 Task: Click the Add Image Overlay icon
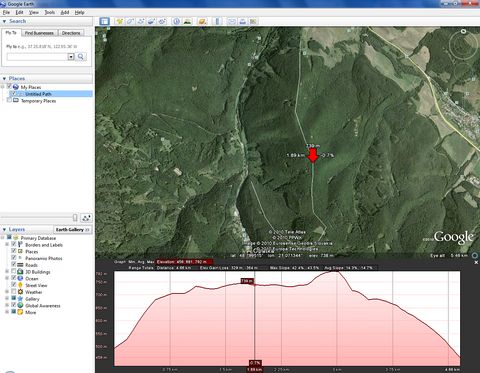pyautogui.click(x=152, y=21)
